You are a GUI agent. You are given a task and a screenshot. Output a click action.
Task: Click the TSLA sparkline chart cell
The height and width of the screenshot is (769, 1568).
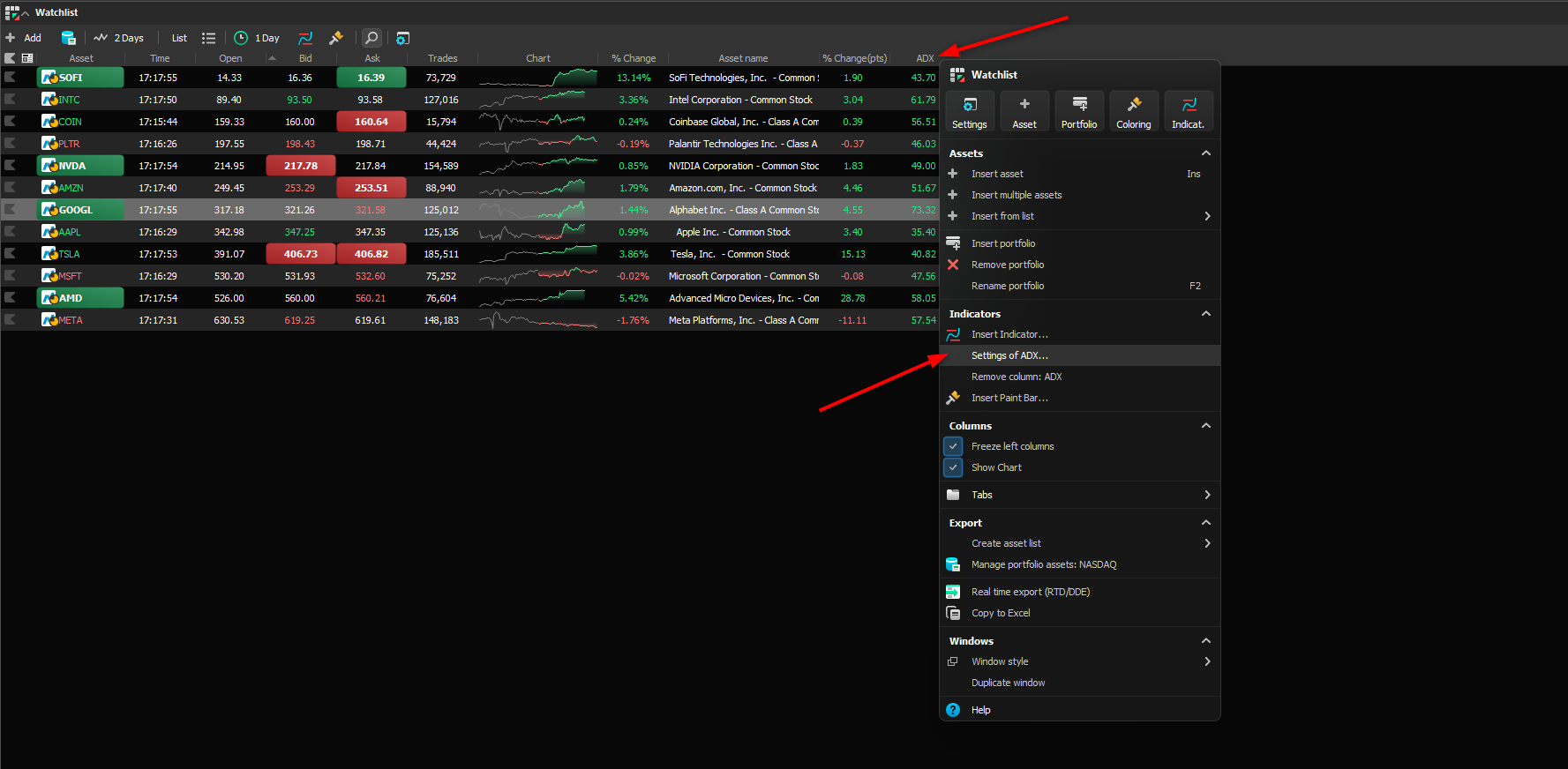tap(537, 254)
